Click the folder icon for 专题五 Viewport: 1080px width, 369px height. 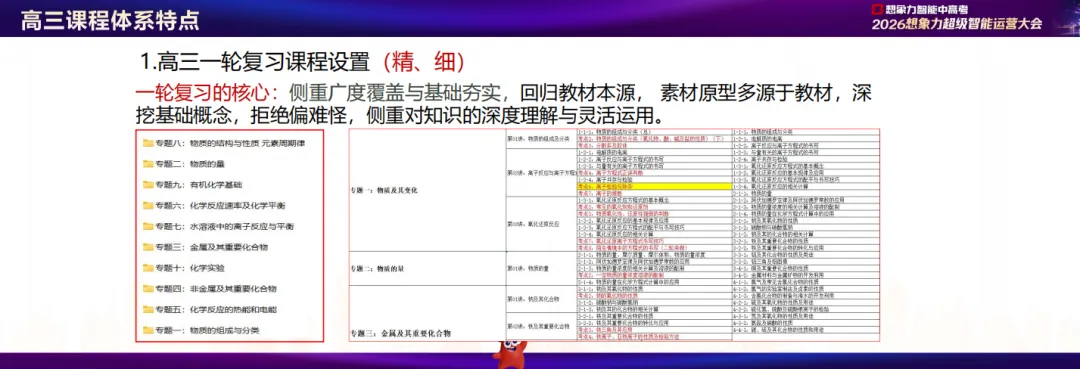(x=147, y=309)
